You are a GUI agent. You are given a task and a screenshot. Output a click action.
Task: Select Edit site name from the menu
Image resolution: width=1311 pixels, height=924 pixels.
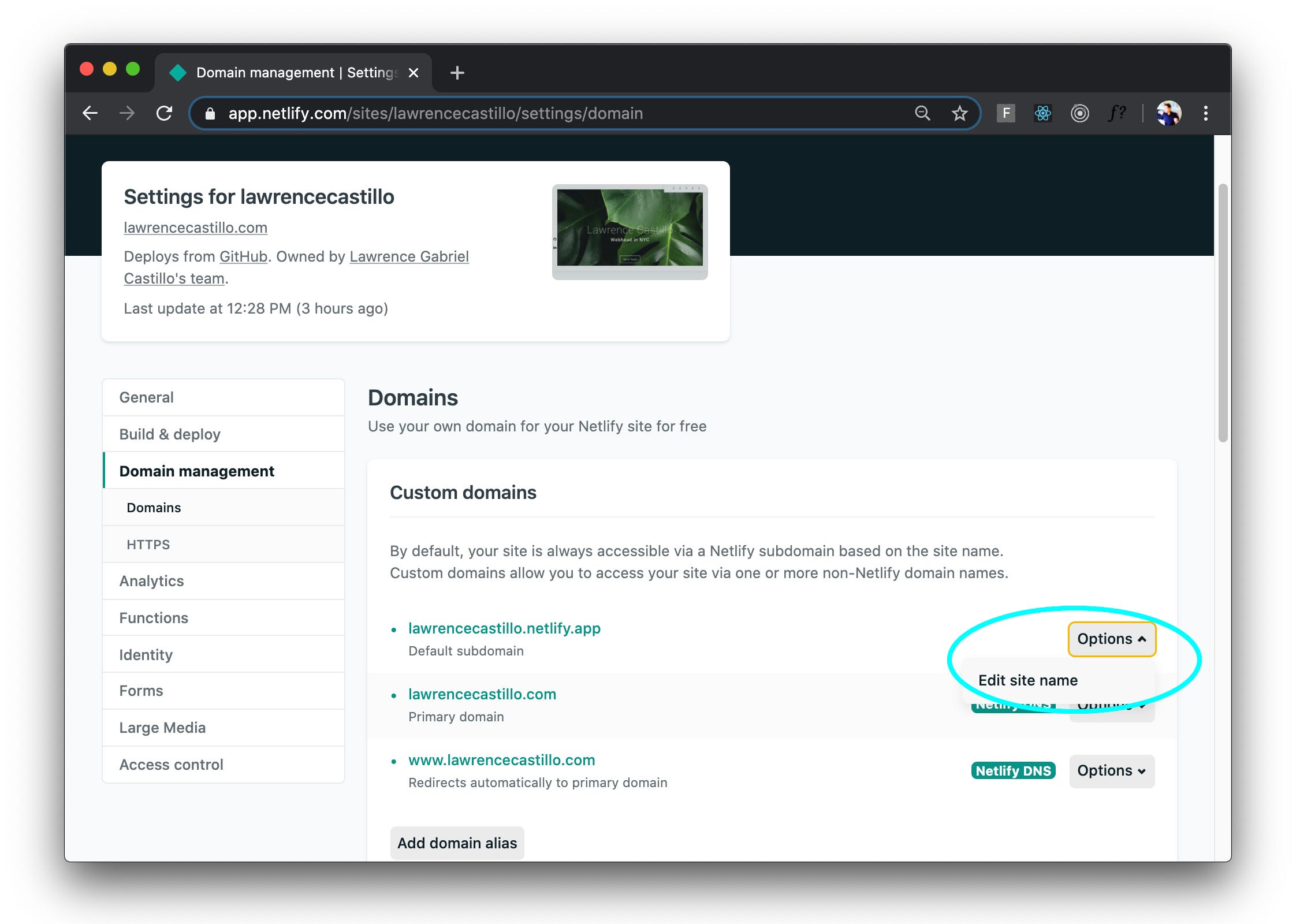[1028, 680]
